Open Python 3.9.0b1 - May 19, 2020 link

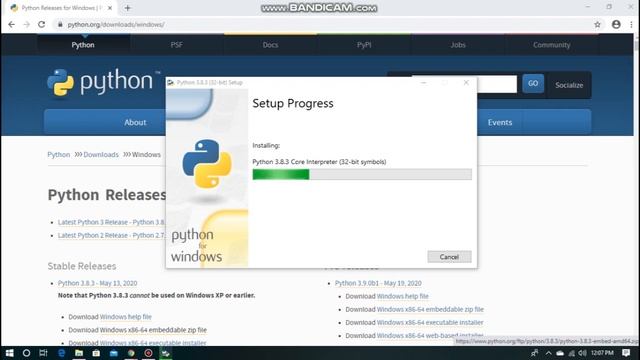pos(378,283)
